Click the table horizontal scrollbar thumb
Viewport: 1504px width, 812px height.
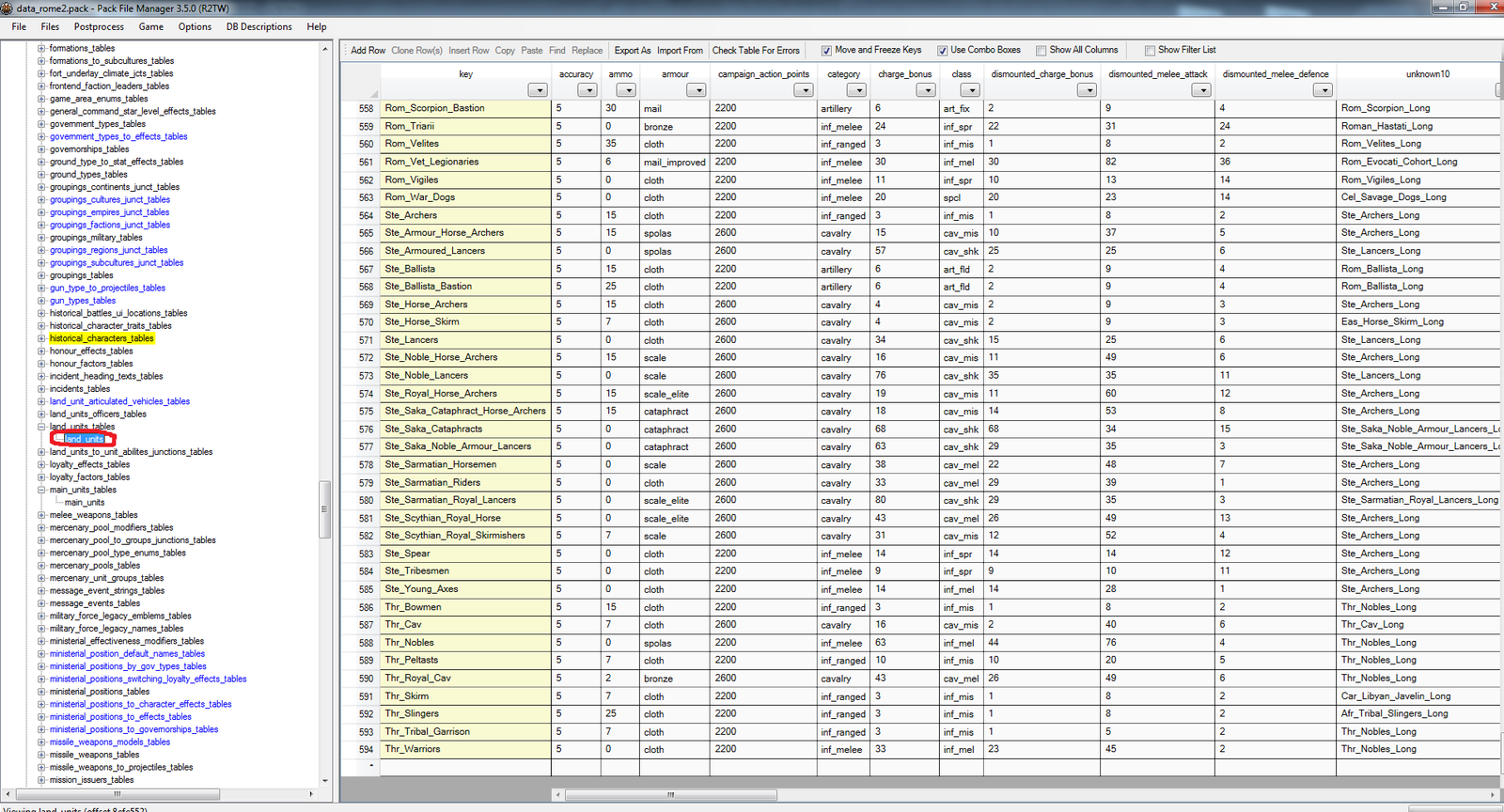coord(671,795)
